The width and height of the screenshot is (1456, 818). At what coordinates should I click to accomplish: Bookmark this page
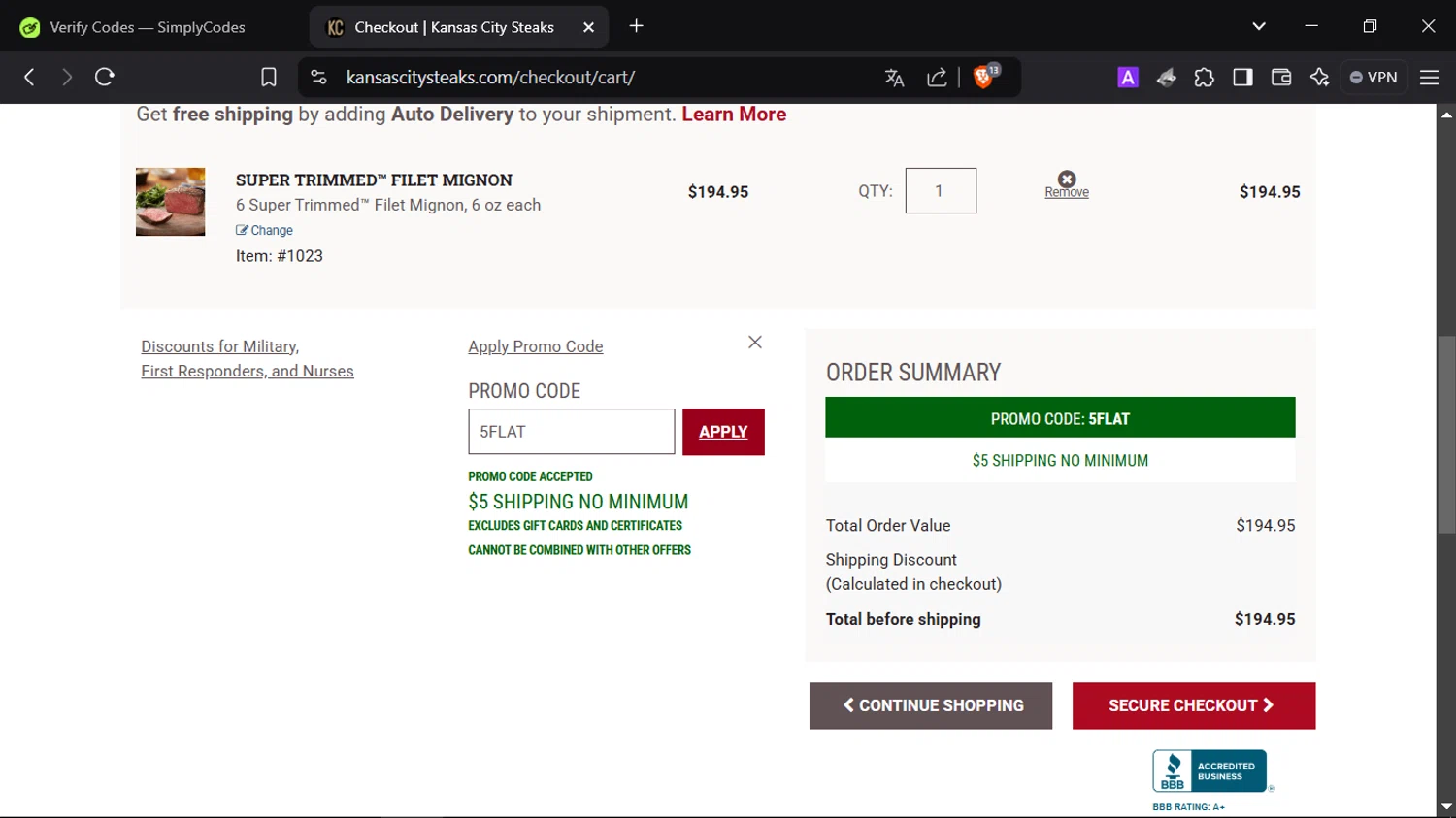tap(269, 77)
